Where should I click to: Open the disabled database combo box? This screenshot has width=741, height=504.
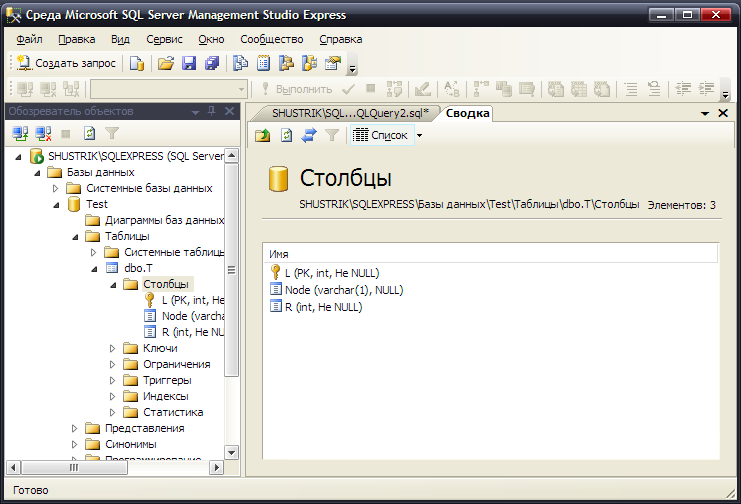click(x=169, y=89)
